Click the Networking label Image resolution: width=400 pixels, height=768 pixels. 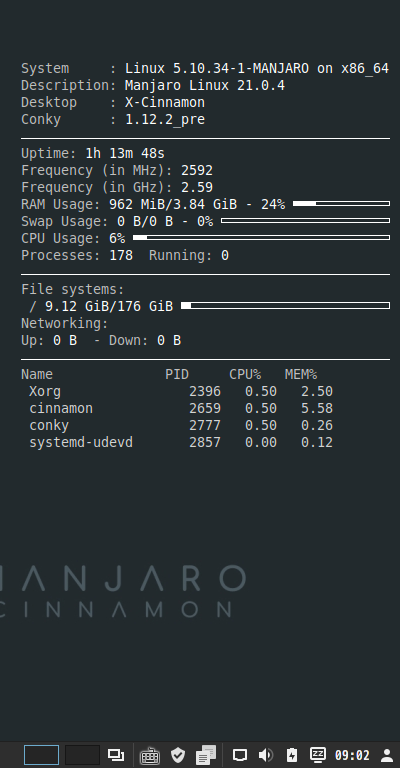click(65, 323)
